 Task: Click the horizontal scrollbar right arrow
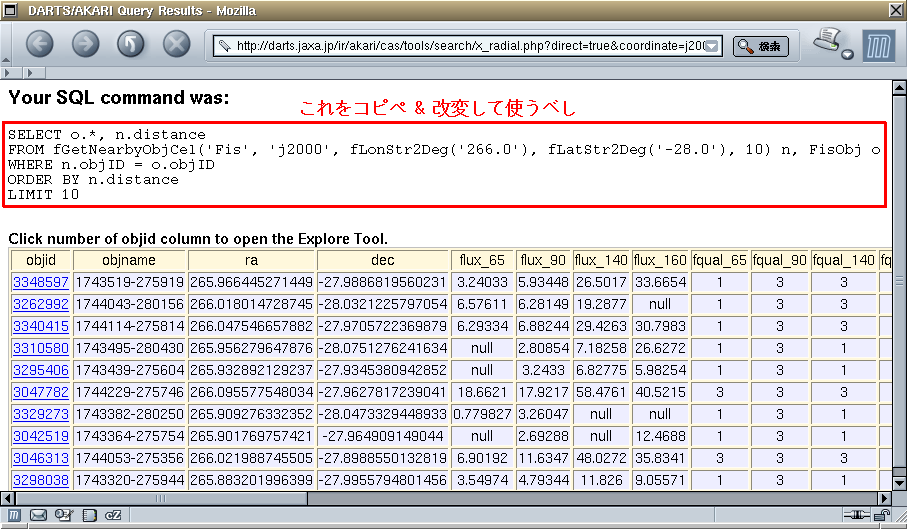coord(884,498)
